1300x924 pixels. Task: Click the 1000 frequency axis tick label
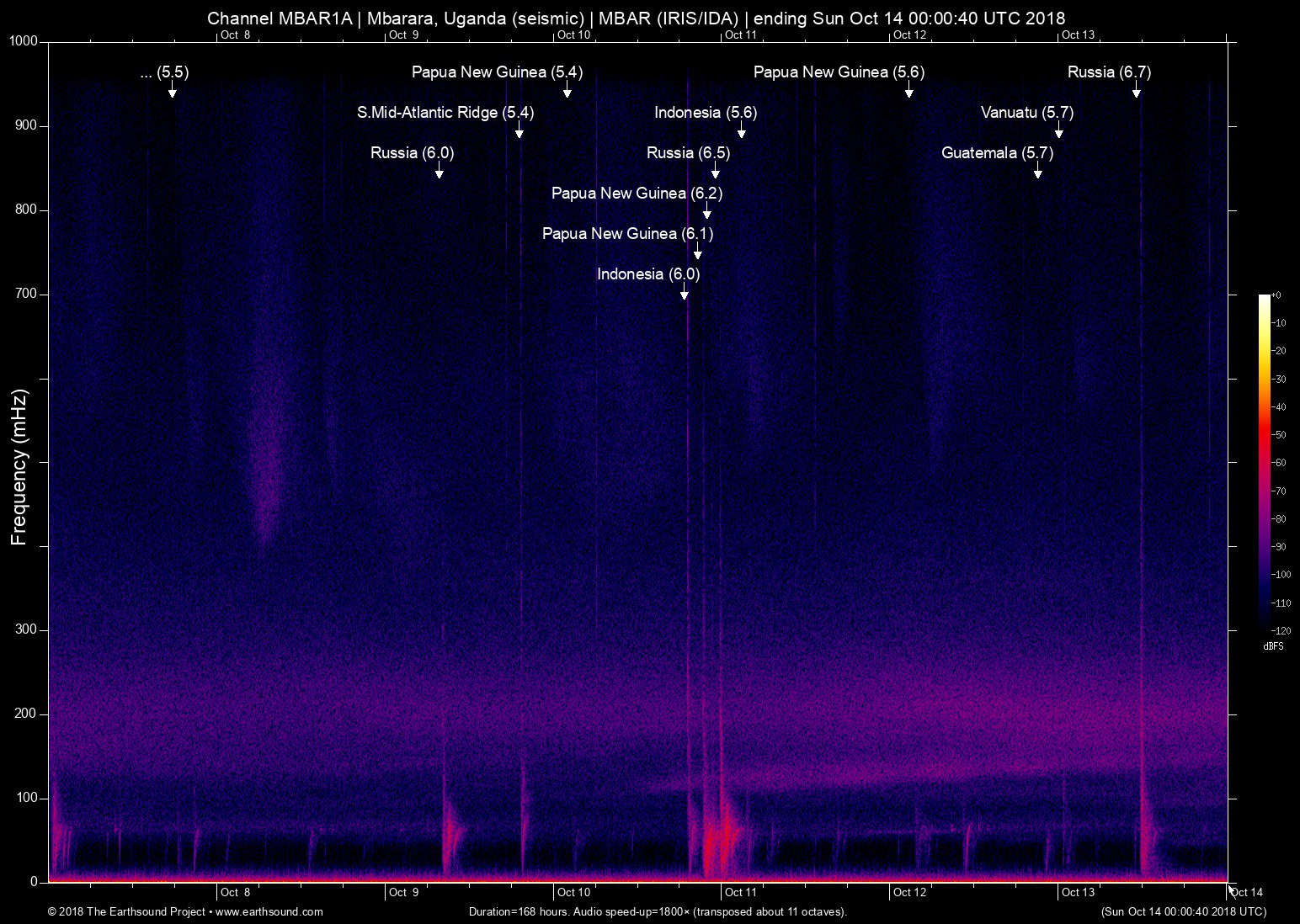coord(24,41)
